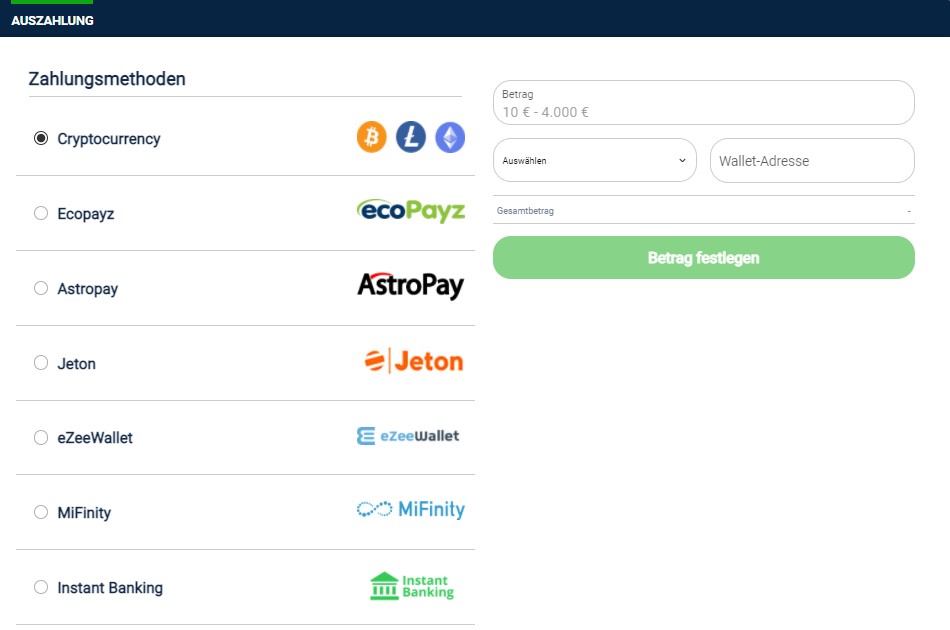
Task: Select the Ecopayz radio button
Action: coord(41,213)
